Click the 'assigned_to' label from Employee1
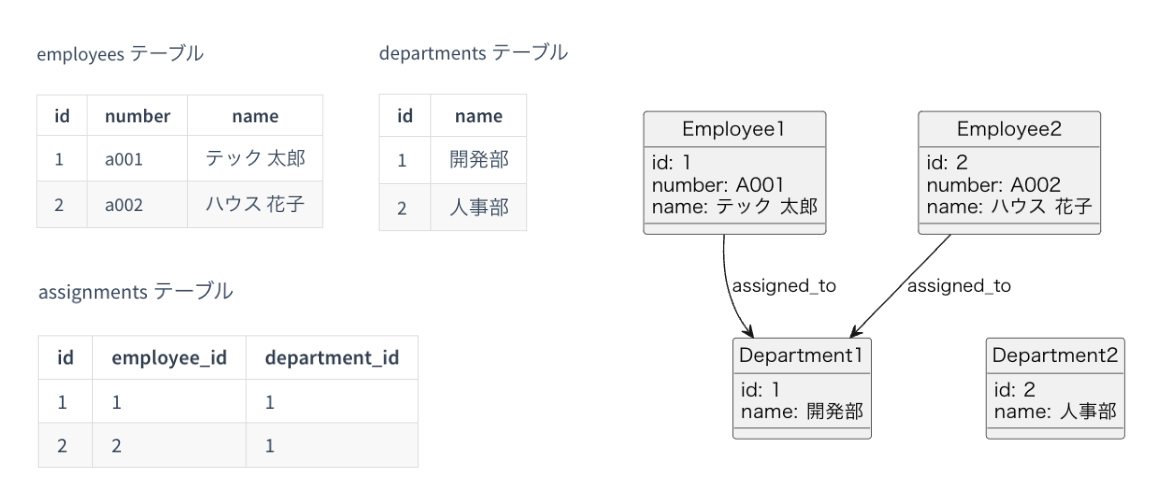This screenshot has height=500, width=1166. point(785,286)
